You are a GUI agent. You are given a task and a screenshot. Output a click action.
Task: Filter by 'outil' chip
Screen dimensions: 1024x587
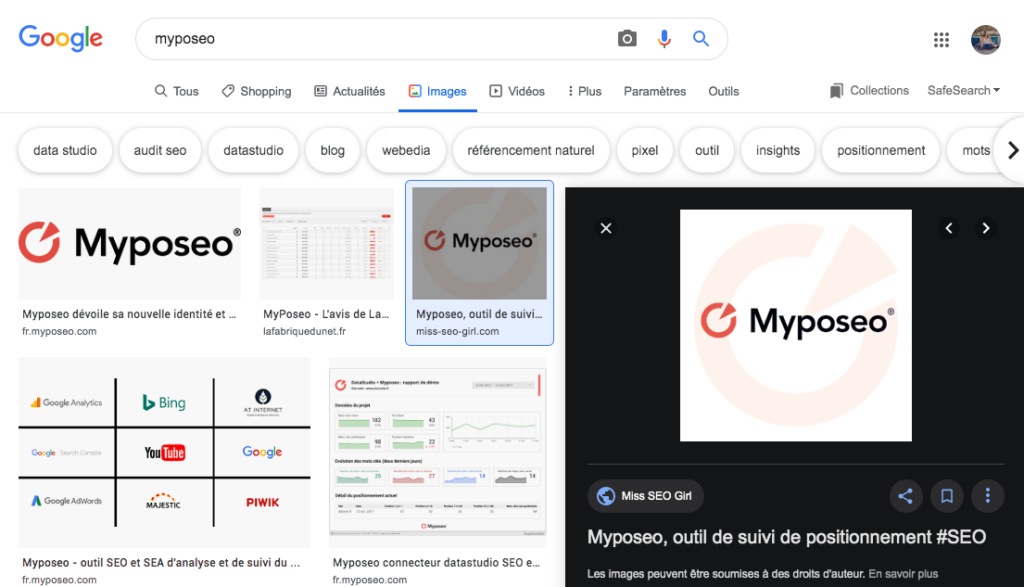click(707, 150)
